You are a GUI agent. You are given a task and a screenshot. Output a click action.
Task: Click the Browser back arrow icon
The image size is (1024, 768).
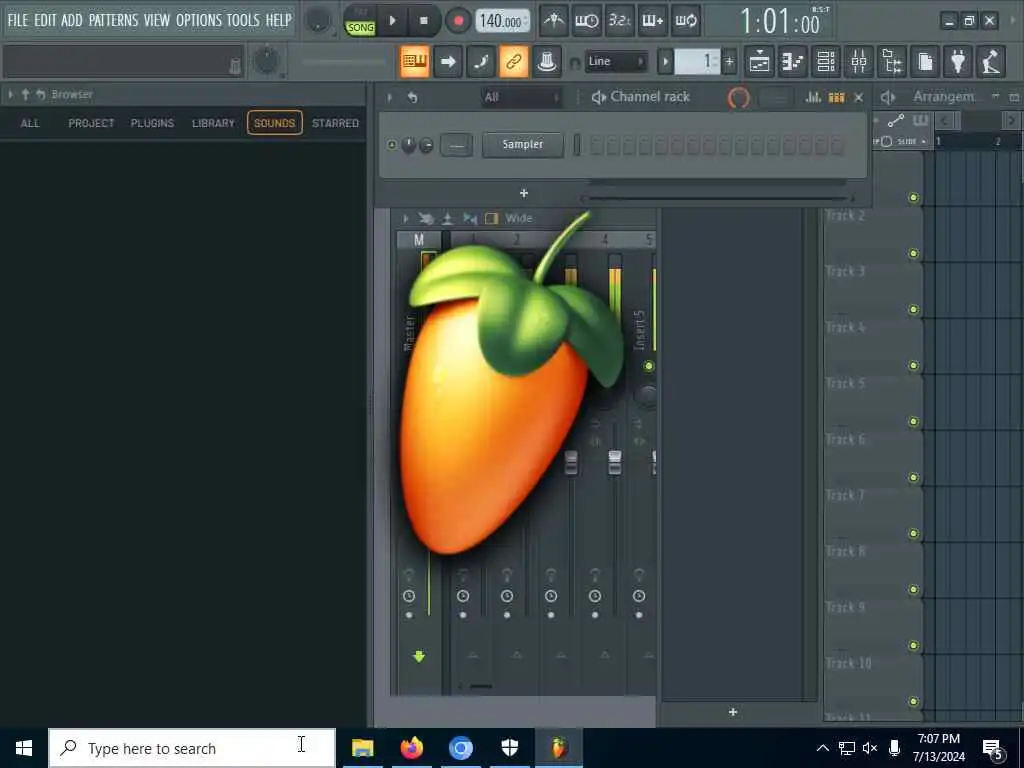40,95
